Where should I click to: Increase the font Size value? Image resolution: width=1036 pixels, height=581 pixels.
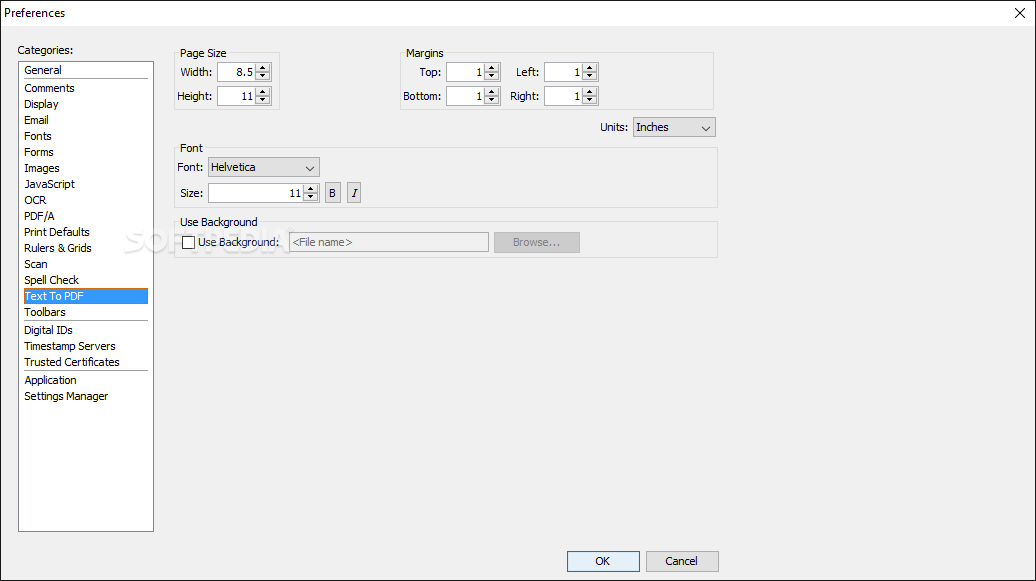[x=311, y=189]
